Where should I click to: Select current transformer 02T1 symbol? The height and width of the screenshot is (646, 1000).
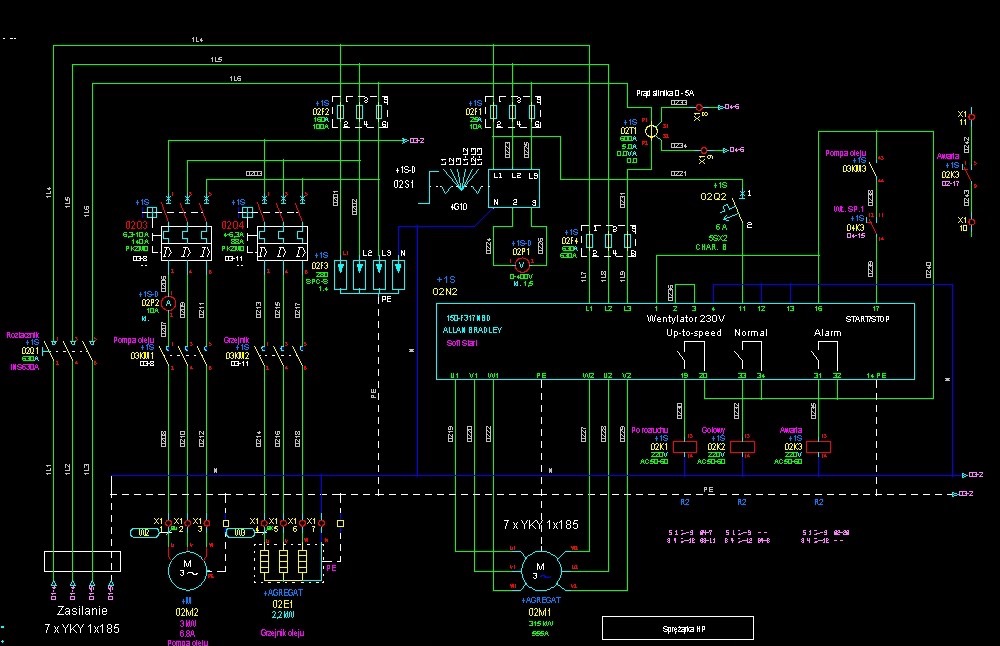tap(651, 130)
